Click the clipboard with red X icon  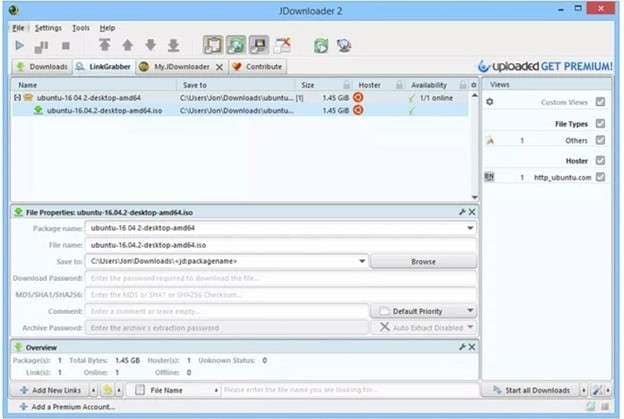(282, 45)
